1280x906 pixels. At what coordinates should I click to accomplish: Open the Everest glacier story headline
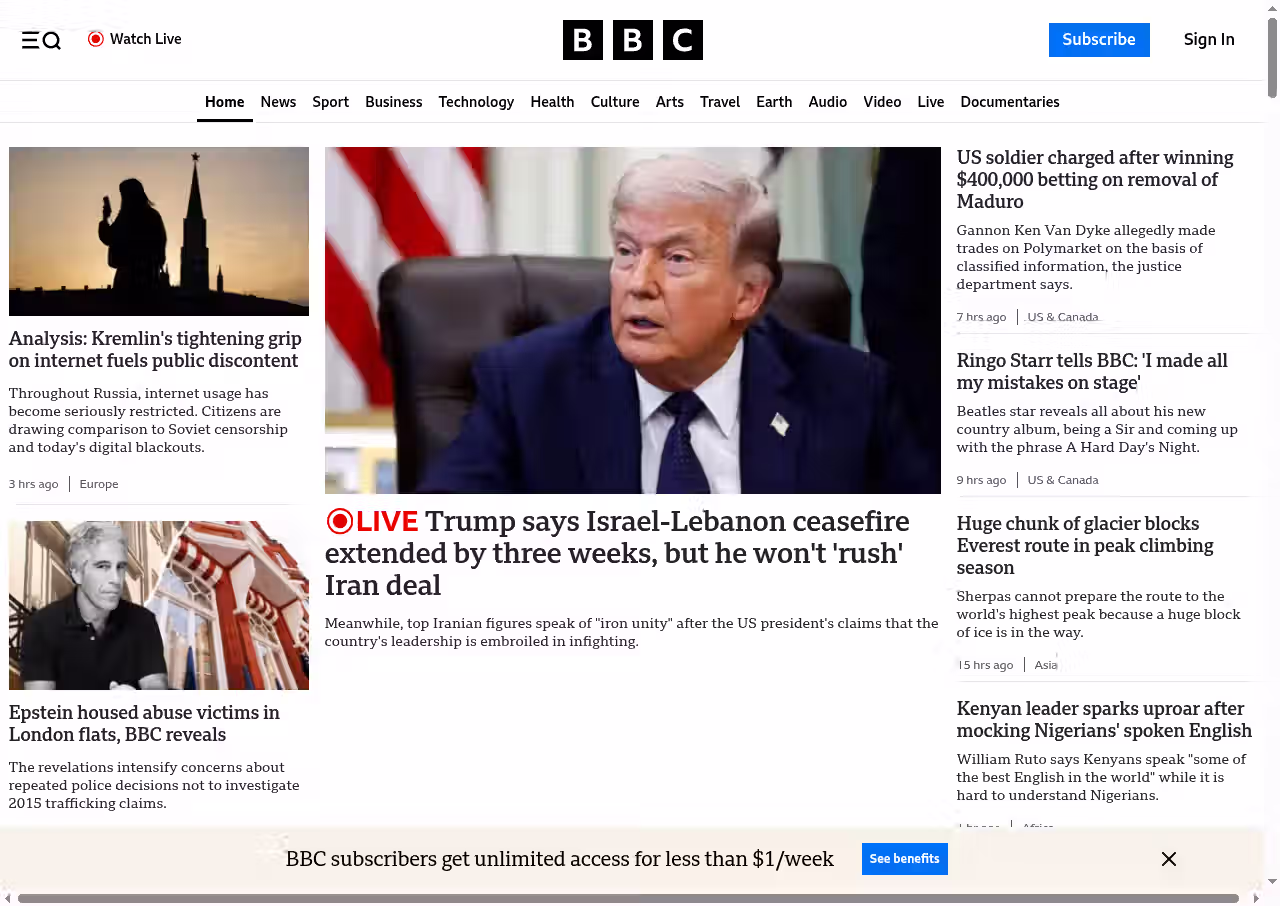pos(1084,545)
